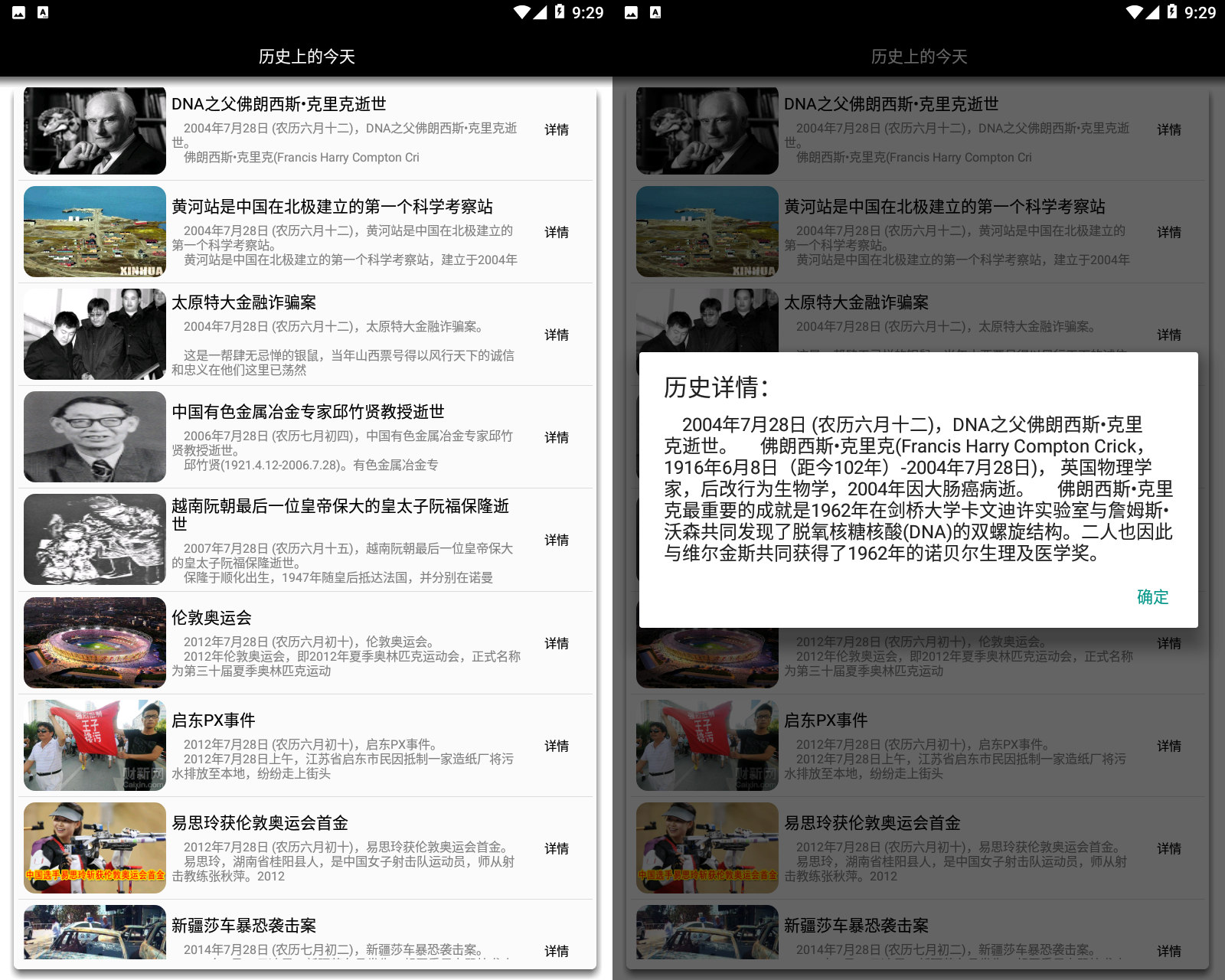Open 详情 for 新疆莎车暴恐袭击案

pyautogui.click(x=556, y=952)
